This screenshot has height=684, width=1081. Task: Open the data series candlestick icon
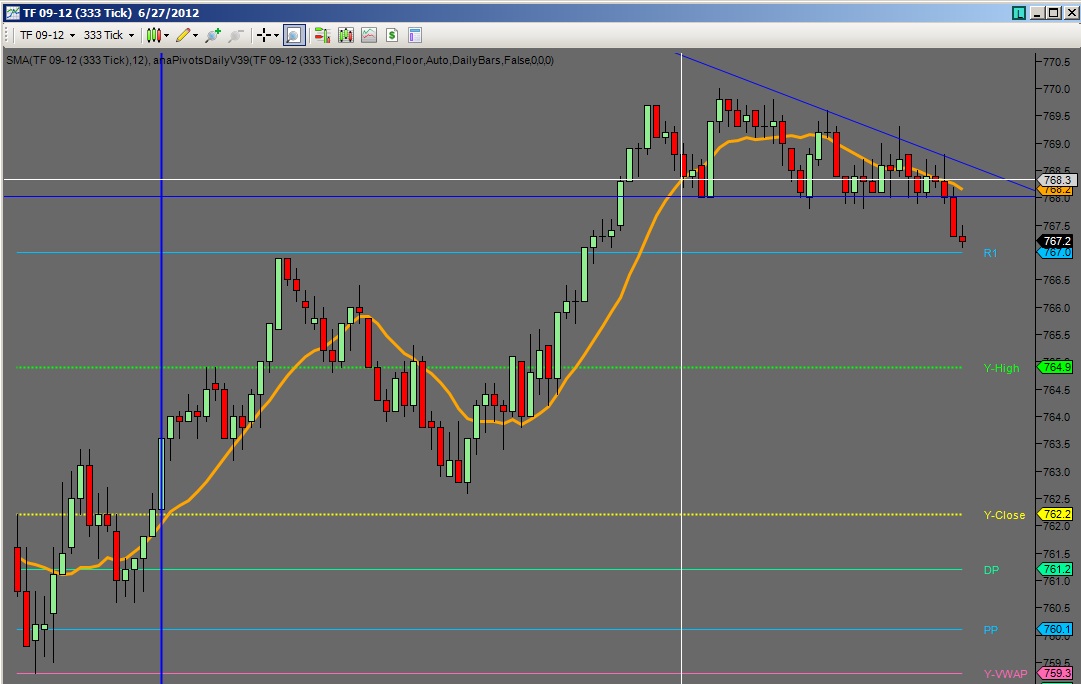point(345,35)
